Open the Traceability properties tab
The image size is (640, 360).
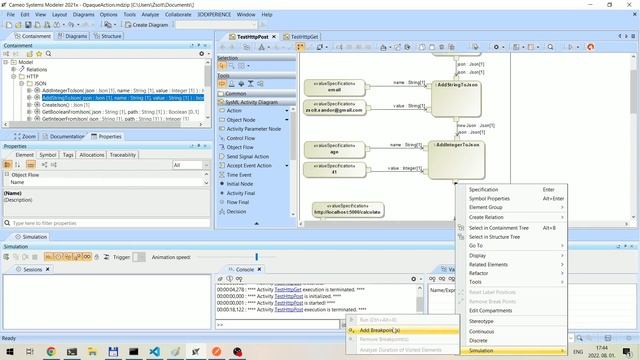click(x=122, y=155)
